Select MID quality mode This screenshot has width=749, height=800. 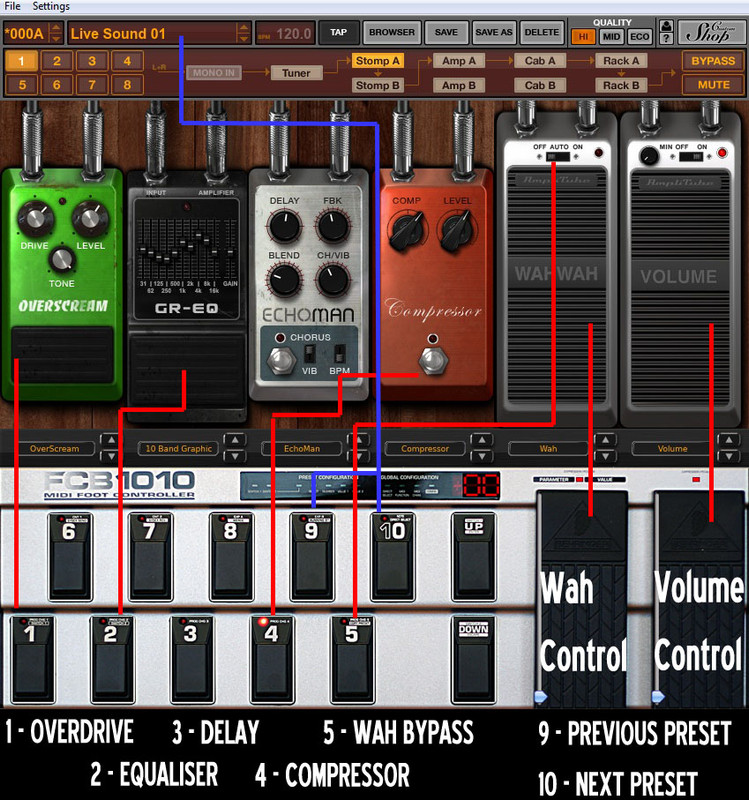coord(611,37)
